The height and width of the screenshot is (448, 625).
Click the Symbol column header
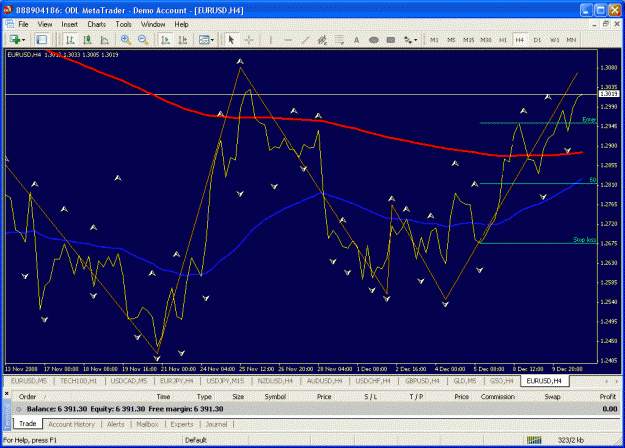coord(275,397)
